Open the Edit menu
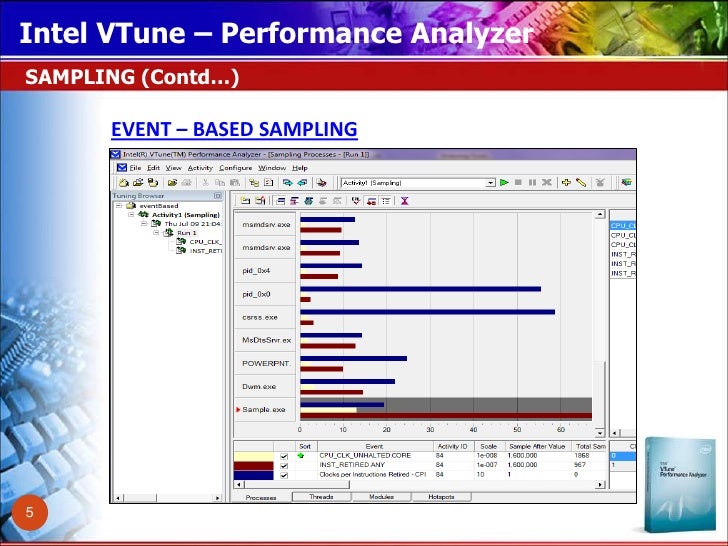The width and height of the screenshot is (728, 546). [153, 168]
